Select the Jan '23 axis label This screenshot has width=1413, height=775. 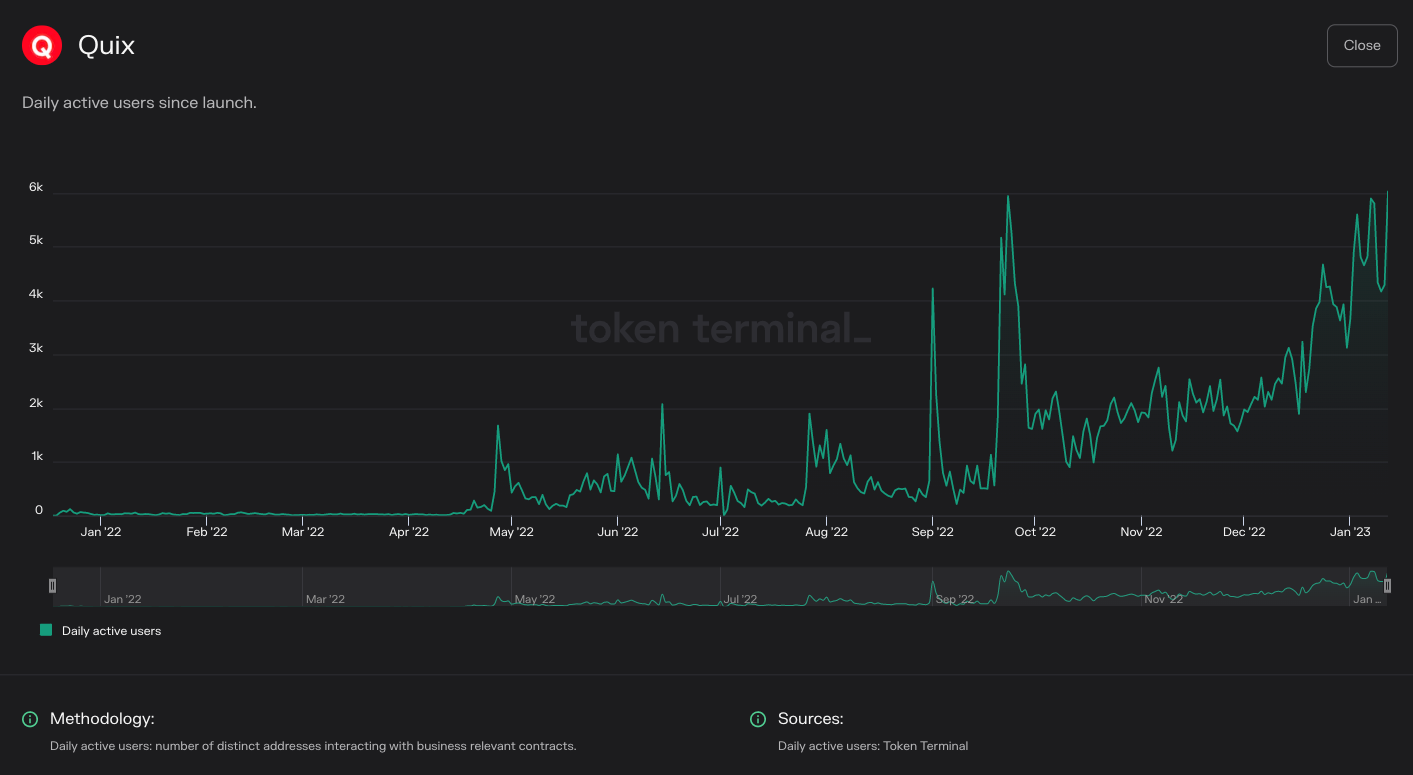pos(1351,531)
